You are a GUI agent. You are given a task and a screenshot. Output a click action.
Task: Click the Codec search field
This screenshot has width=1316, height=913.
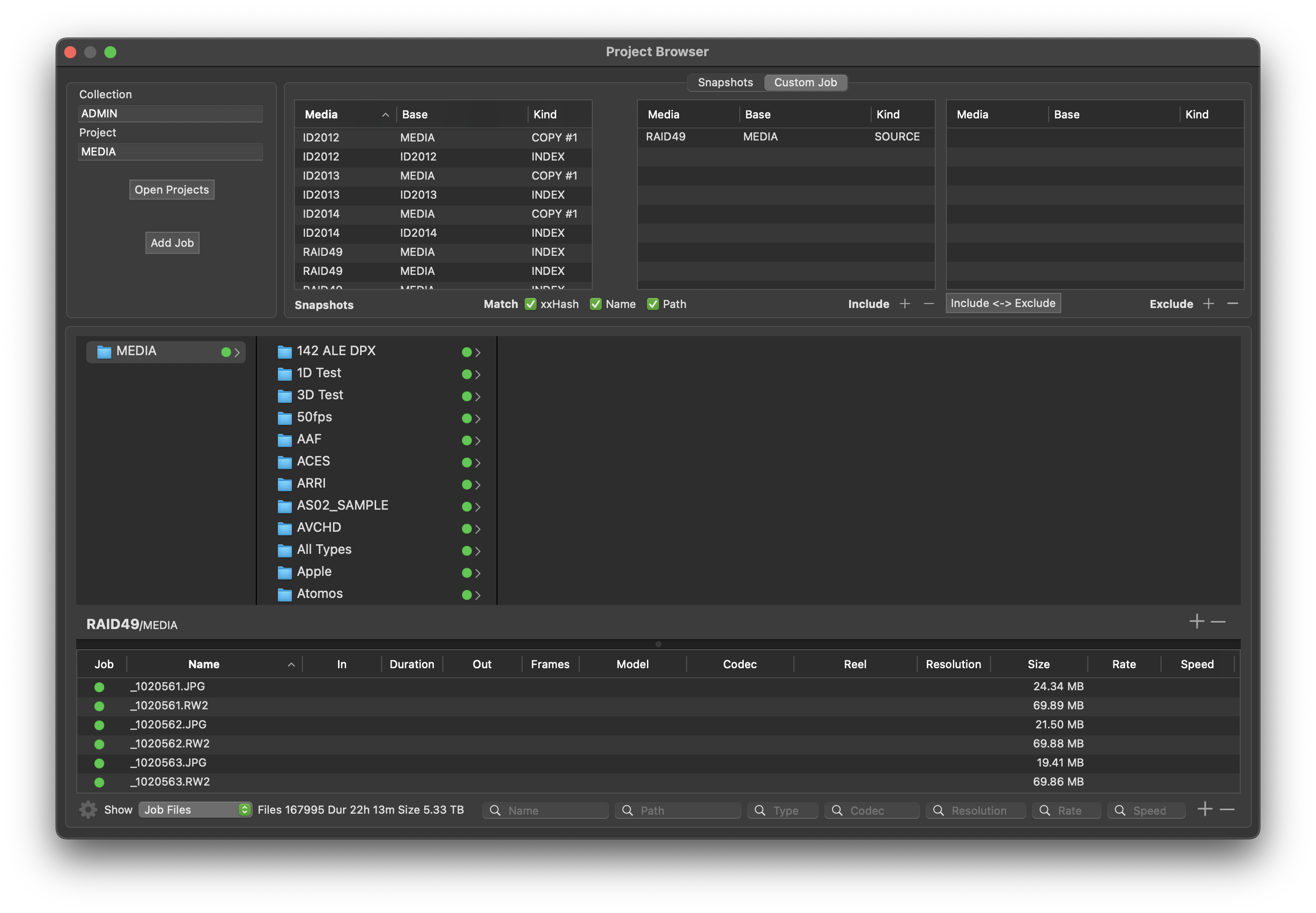pyautogui.click(x=872, y=810)
